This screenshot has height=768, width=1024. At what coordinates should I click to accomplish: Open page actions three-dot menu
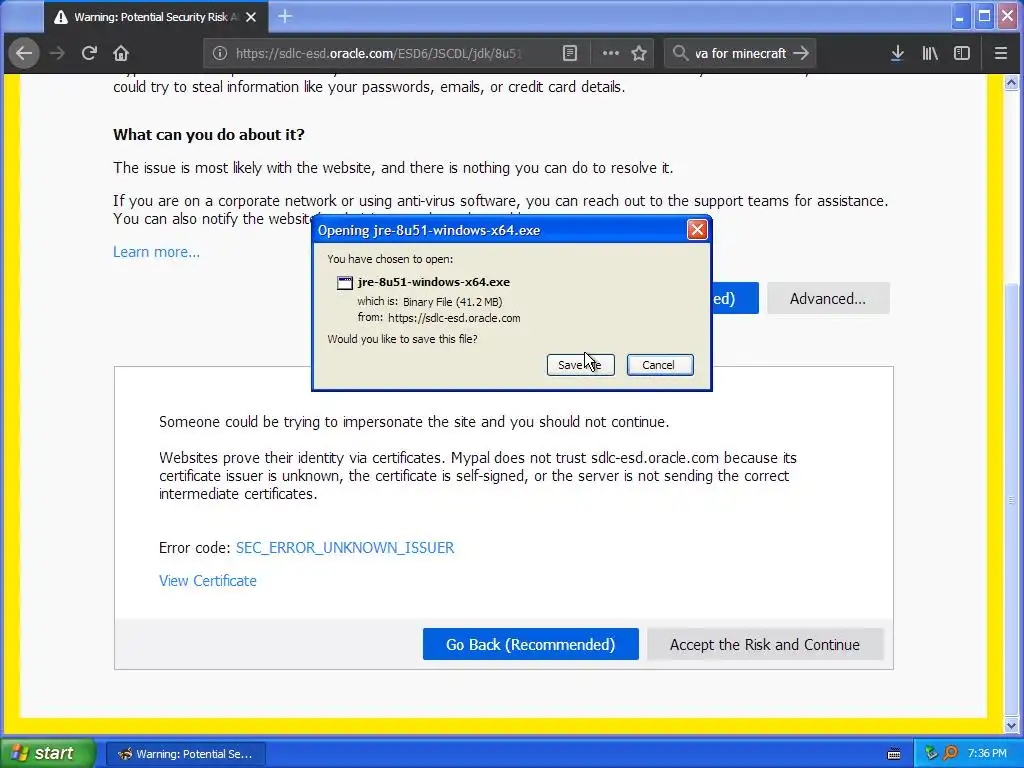click(611, 53)
